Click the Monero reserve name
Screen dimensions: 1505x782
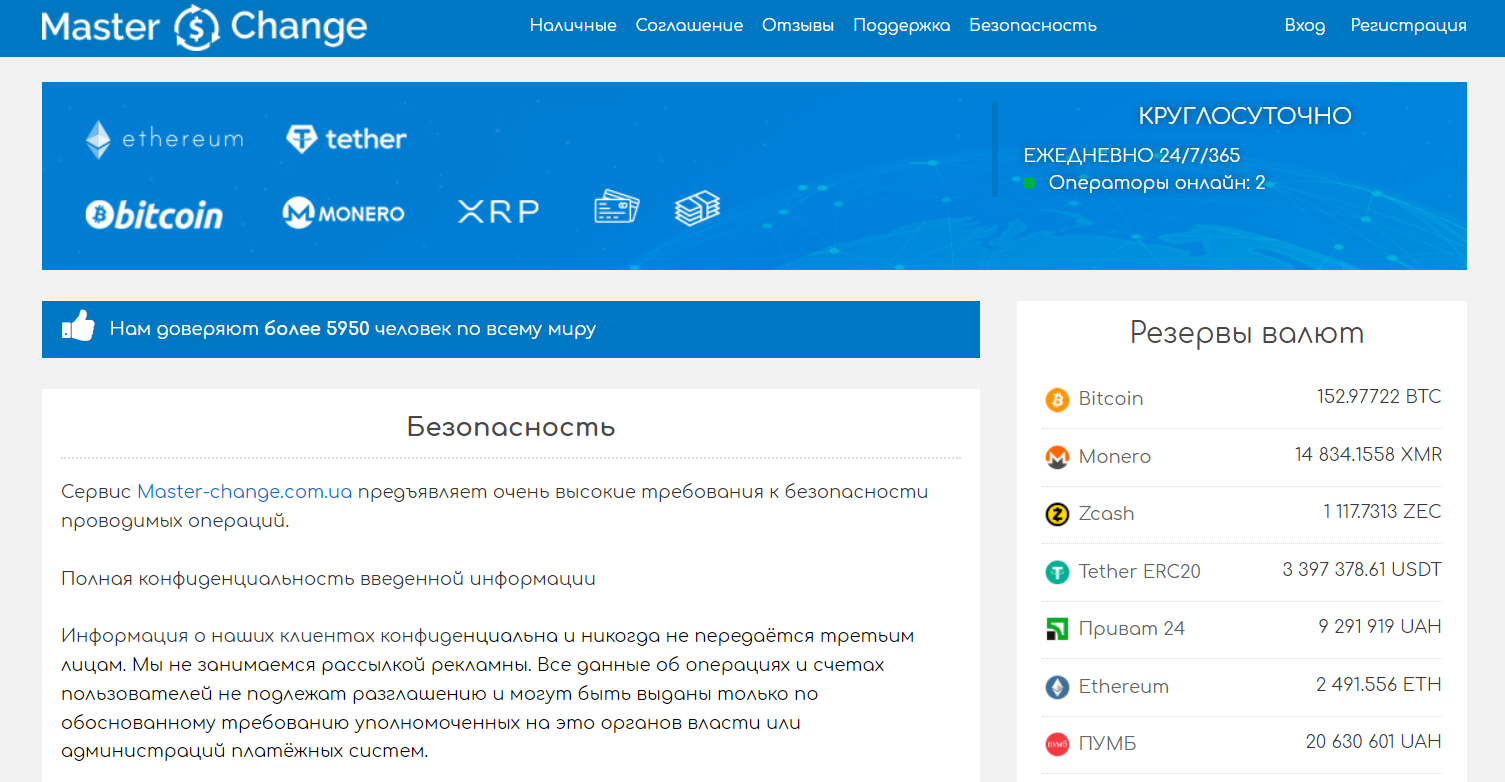pos(1114,456)
